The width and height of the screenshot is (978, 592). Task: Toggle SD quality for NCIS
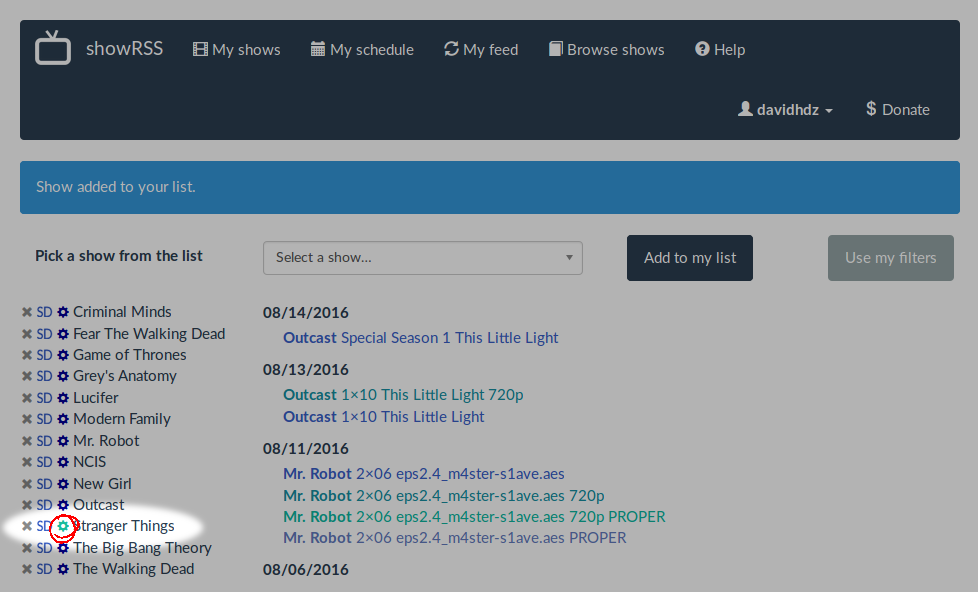(44, 462)
